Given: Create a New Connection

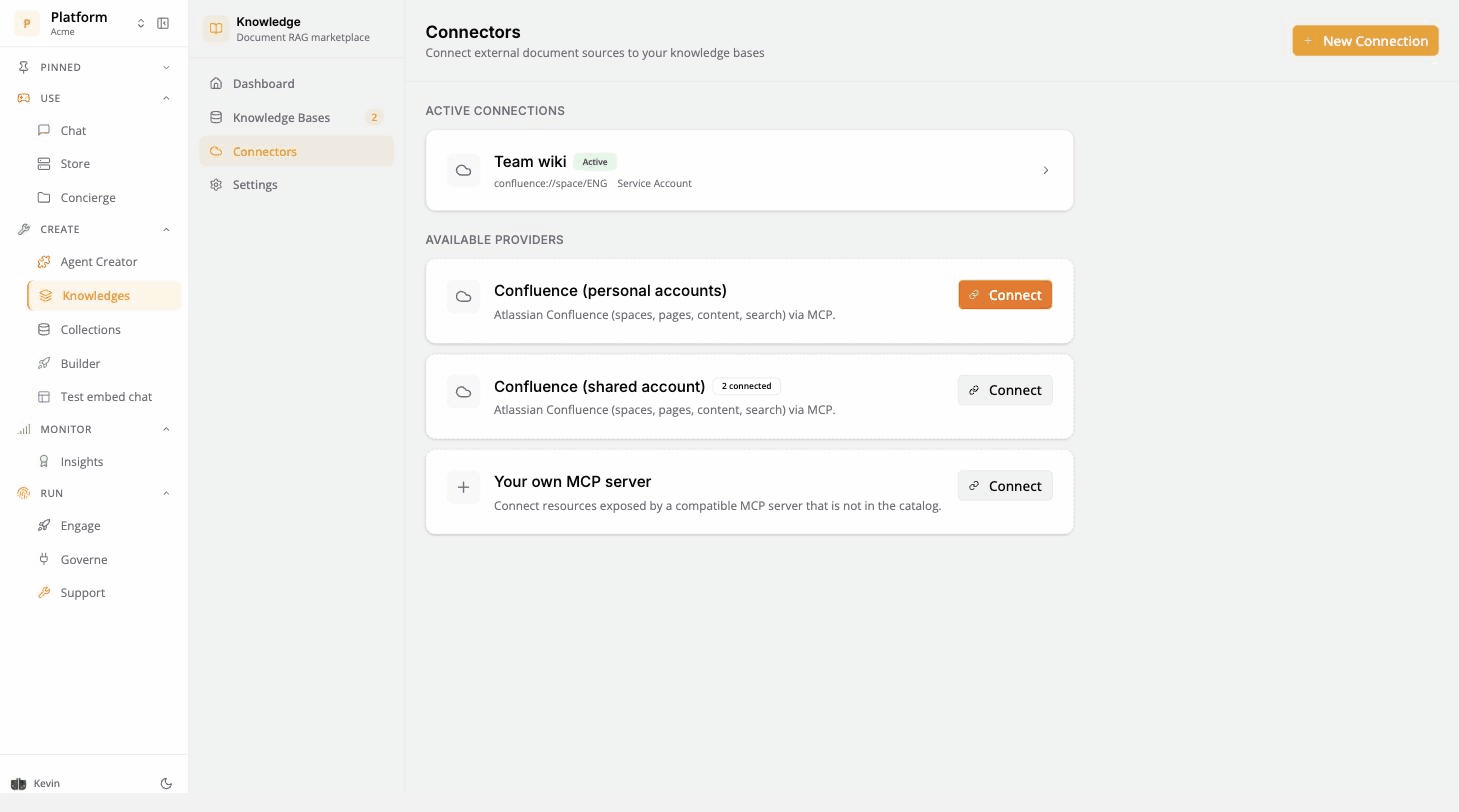Looking at the screenshot, I should click(1365, 40).
